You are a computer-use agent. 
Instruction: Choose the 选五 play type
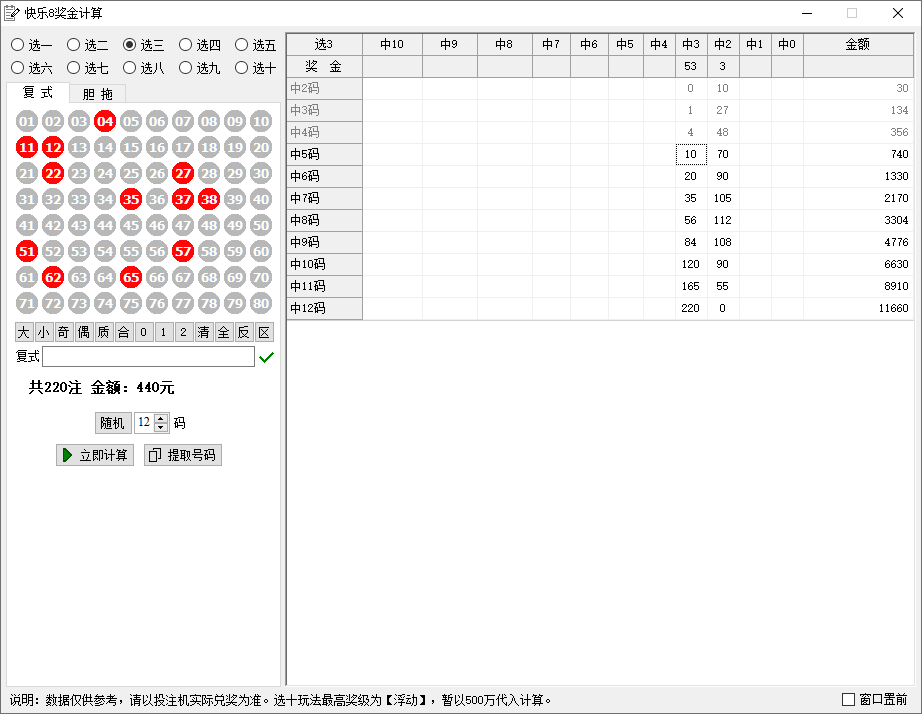(x=242, y=45)
